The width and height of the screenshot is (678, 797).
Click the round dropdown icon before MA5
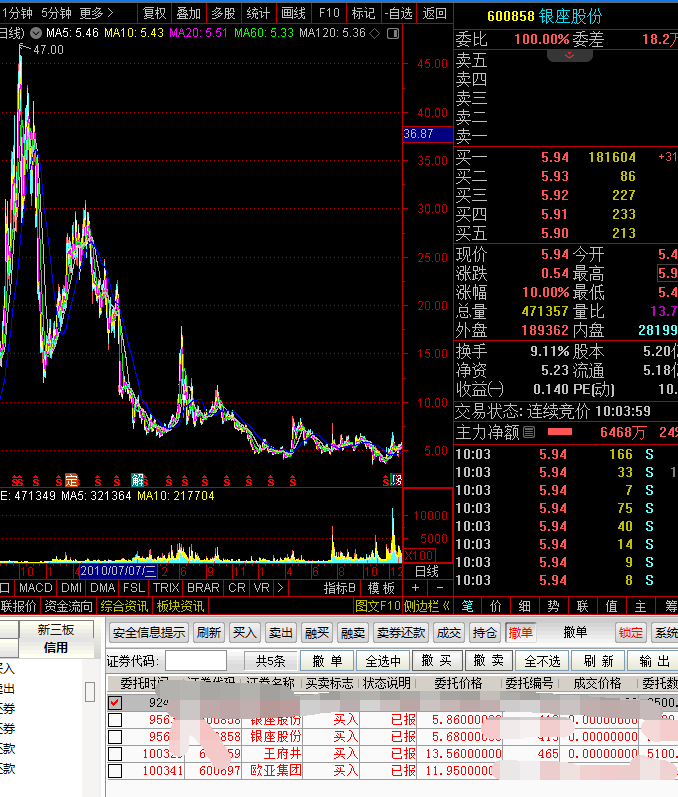(x=36, y=34)
